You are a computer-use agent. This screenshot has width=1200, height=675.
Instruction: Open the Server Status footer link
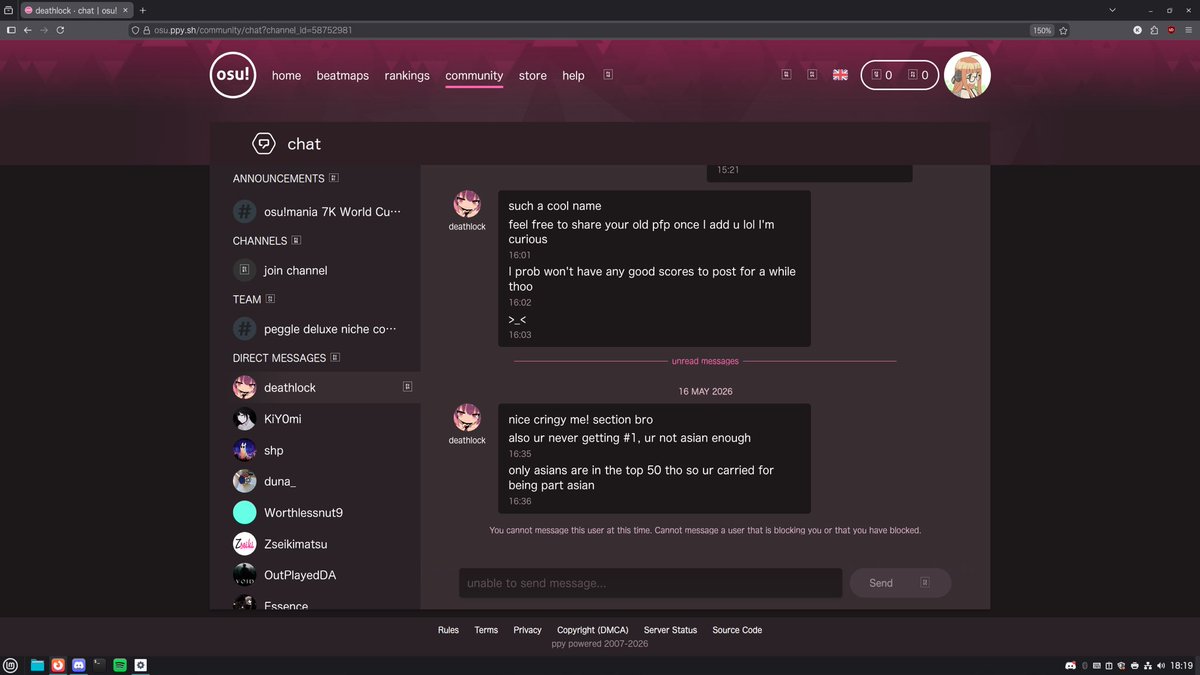coord(670,630)
